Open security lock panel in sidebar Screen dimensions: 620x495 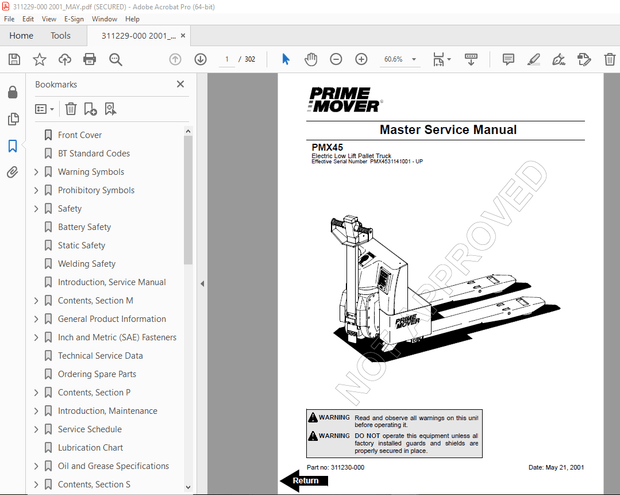click(x=13, y=92)
